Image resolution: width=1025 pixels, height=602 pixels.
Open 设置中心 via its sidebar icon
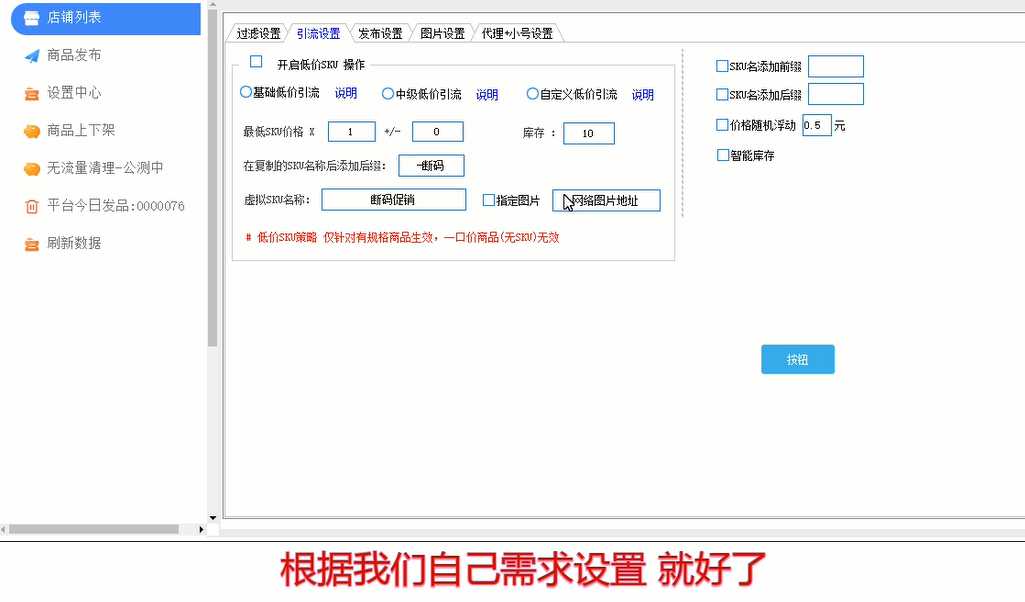click(32, 93)
